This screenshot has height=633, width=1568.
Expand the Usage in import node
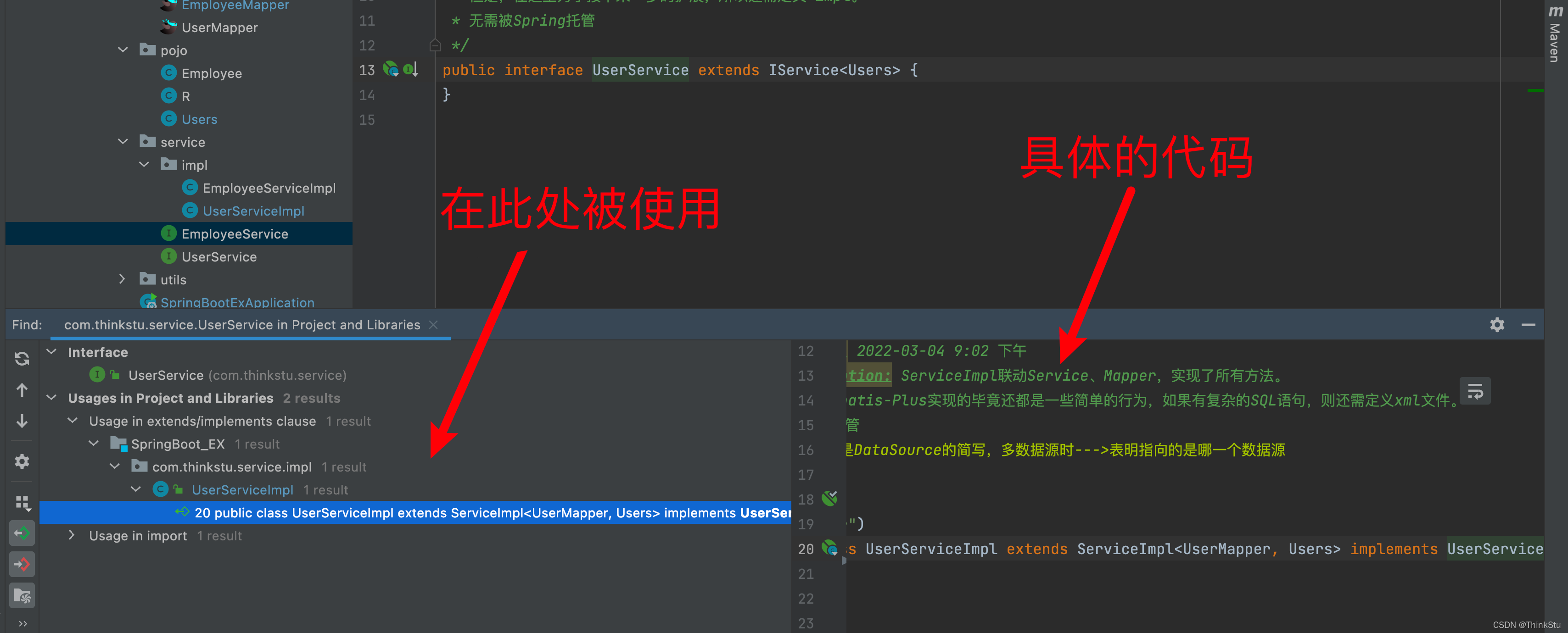click(x=72, y=535)
